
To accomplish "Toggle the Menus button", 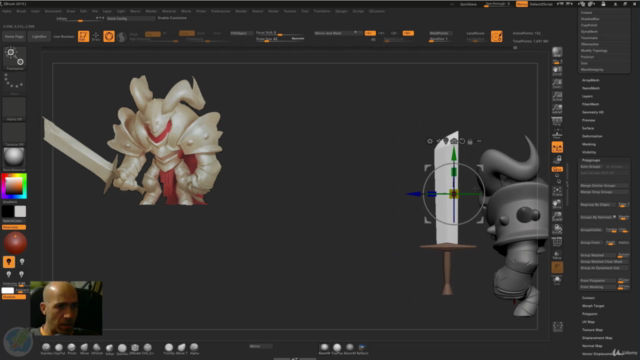I will click(x=522, y=4).
